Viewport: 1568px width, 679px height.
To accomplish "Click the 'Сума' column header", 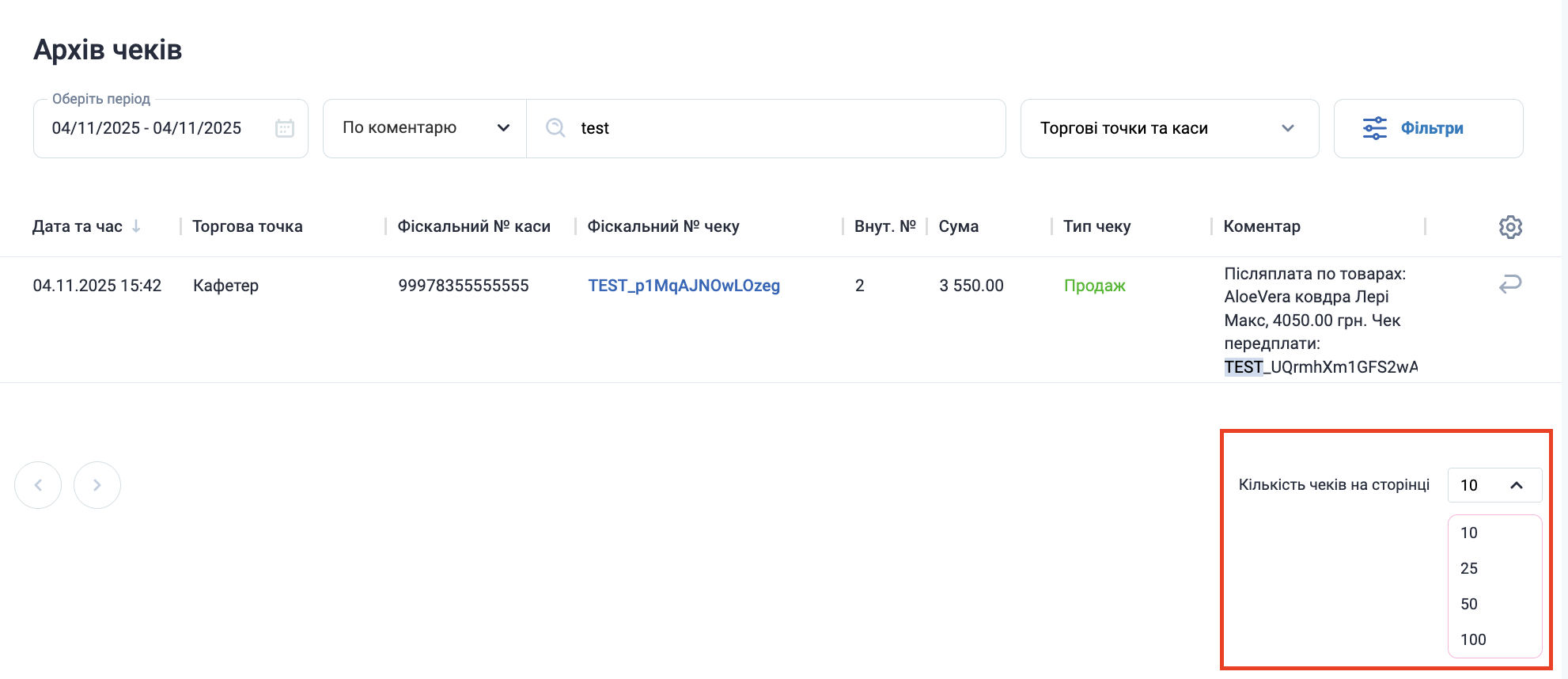I will tap(958, 226).
